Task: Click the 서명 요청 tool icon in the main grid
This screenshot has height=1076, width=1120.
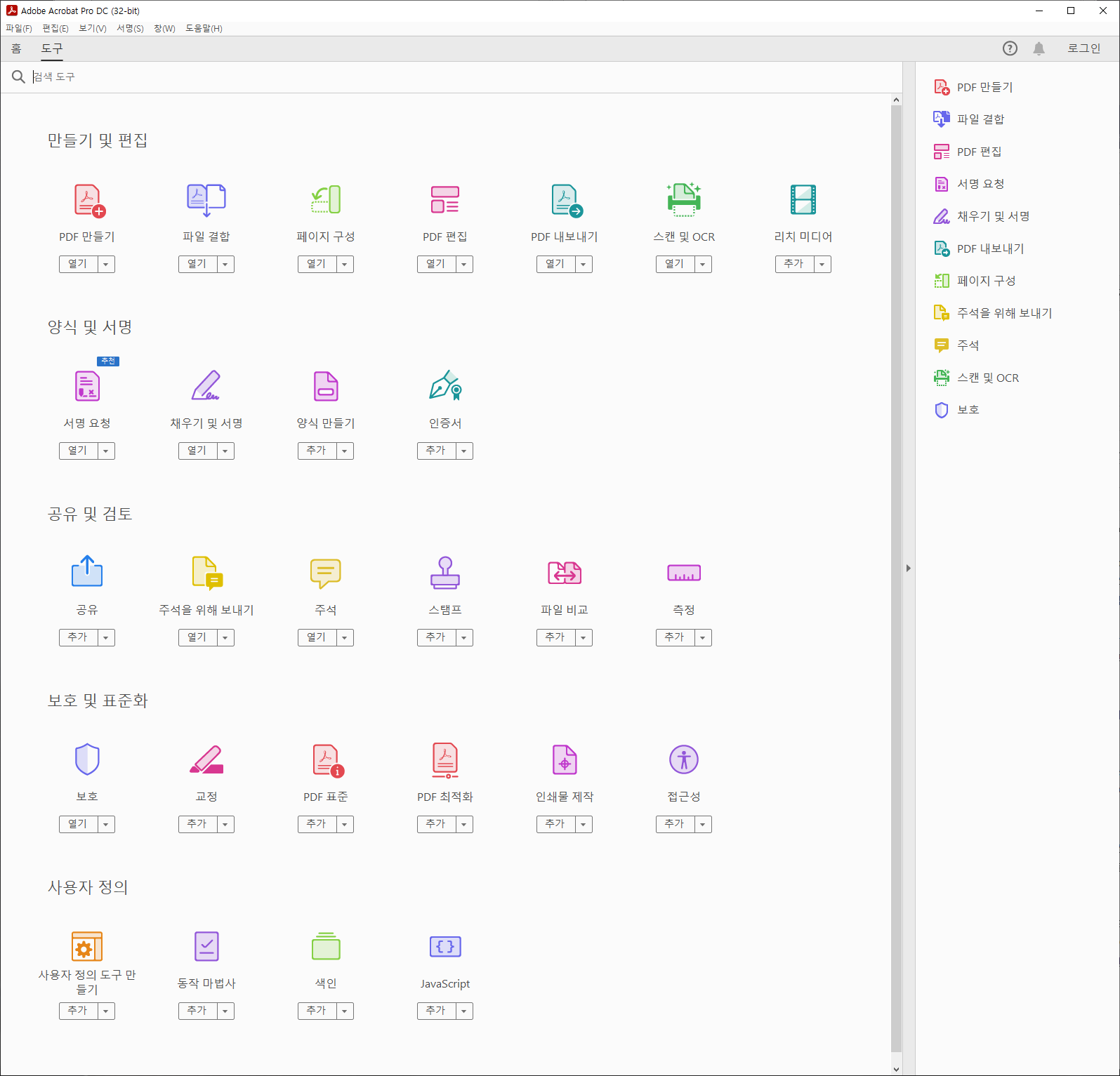Action: tap(87, 386)
